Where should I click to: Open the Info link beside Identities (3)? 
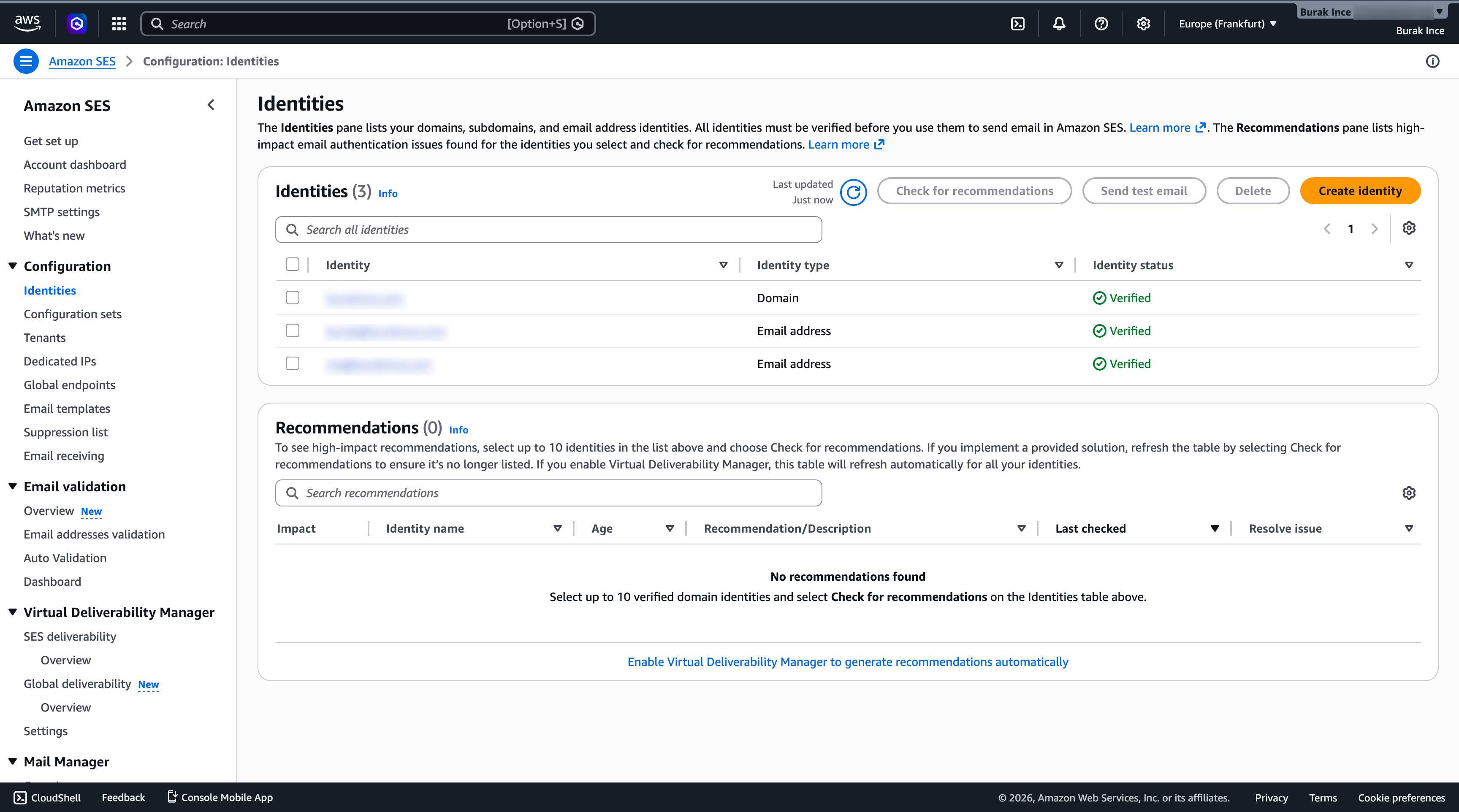click(x=388, y=194)
